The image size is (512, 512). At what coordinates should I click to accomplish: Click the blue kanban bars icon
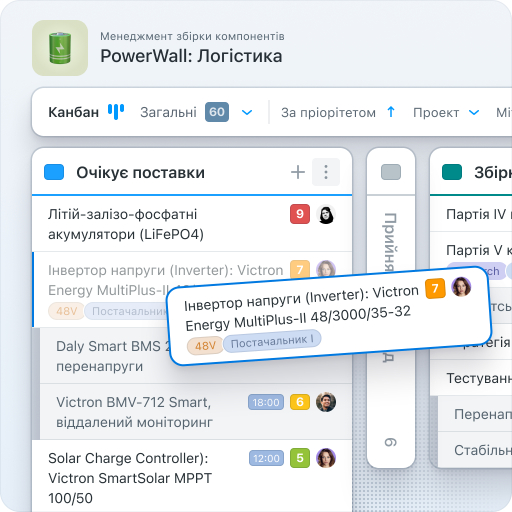(116, 112)
